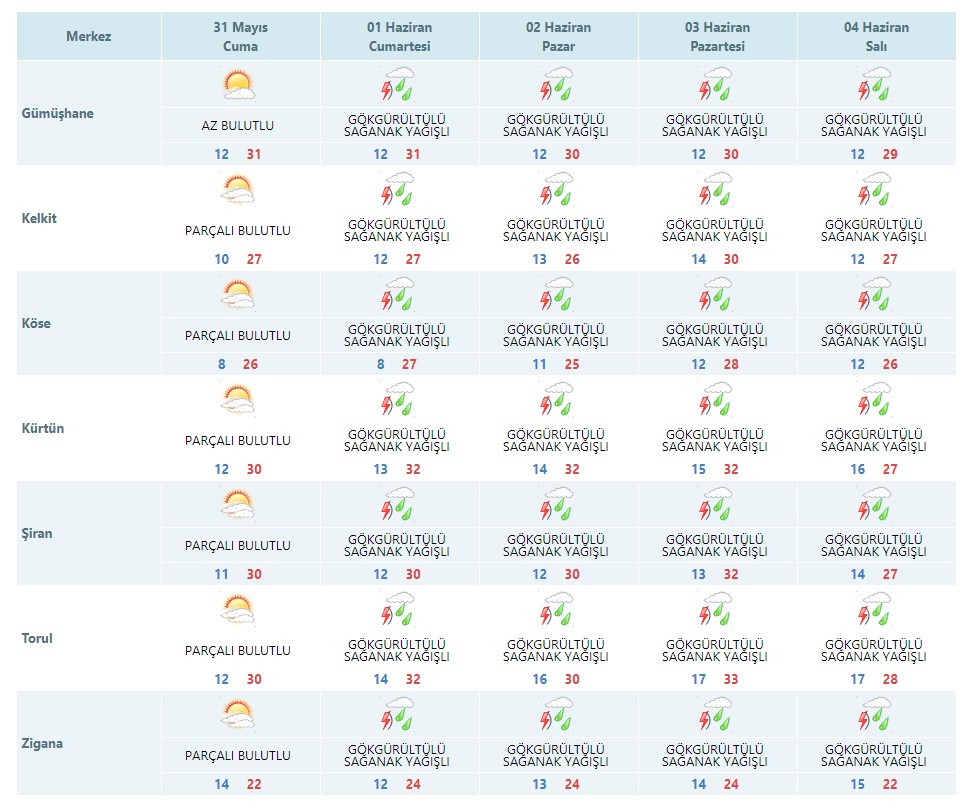Select the 31 Mayıs Cuma column header
Image resolution: width=970 pixels, height=808 pixels.
(238, 37)
